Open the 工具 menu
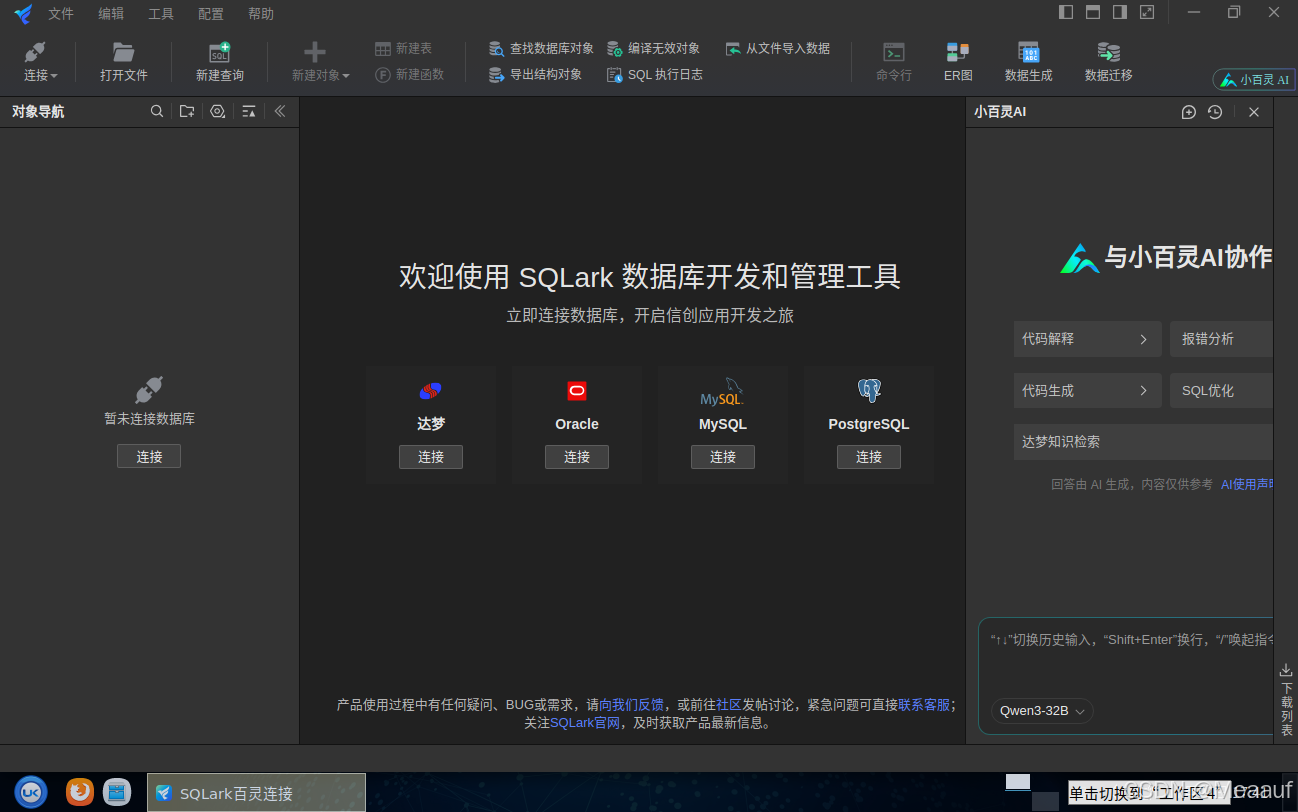Image resolution: width=1298 pixels, height=812 pixels. click(x=161, y=14)
